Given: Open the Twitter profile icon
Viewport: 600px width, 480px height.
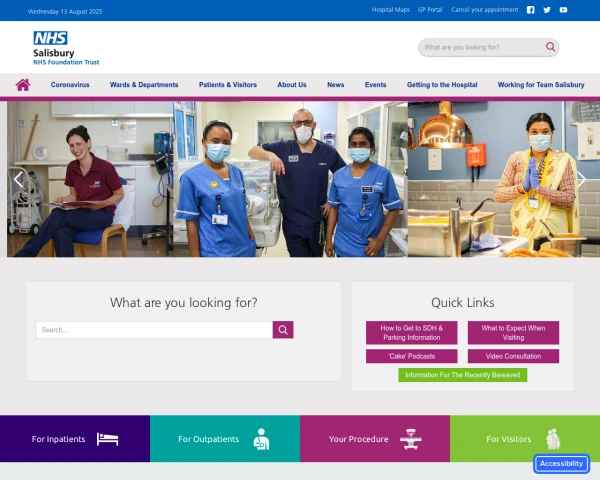Looking at the screenshot, I should [547, 10].
